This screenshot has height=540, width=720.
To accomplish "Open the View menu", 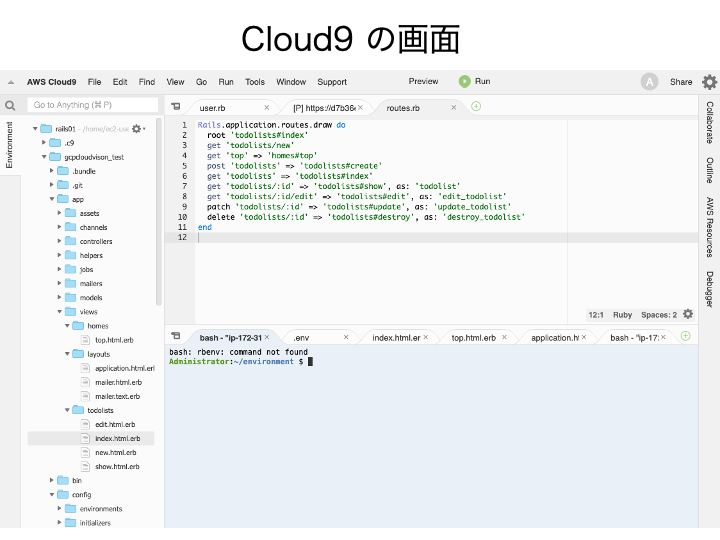I will click(x=175, y=82).
